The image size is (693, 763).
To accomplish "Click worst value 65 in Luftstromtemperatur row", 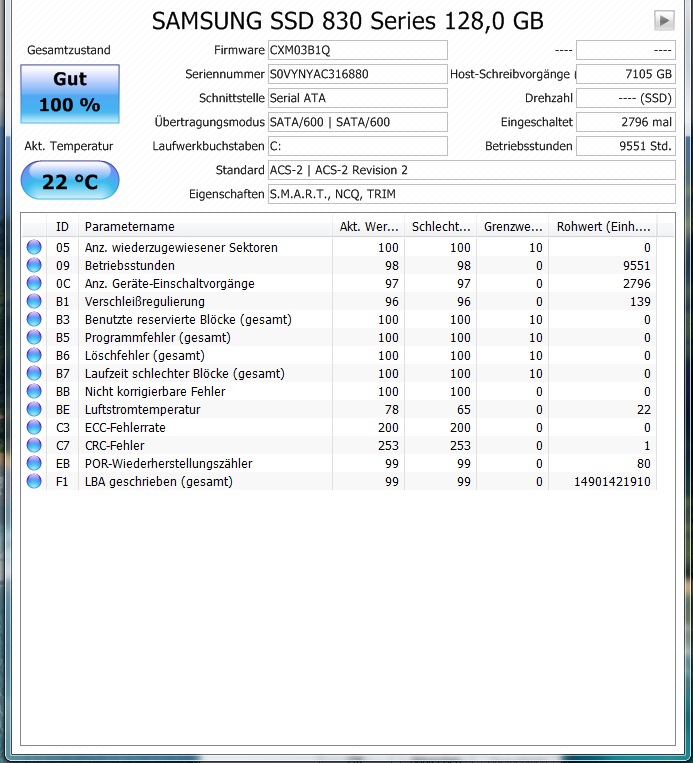I will [x=464, y=410].
